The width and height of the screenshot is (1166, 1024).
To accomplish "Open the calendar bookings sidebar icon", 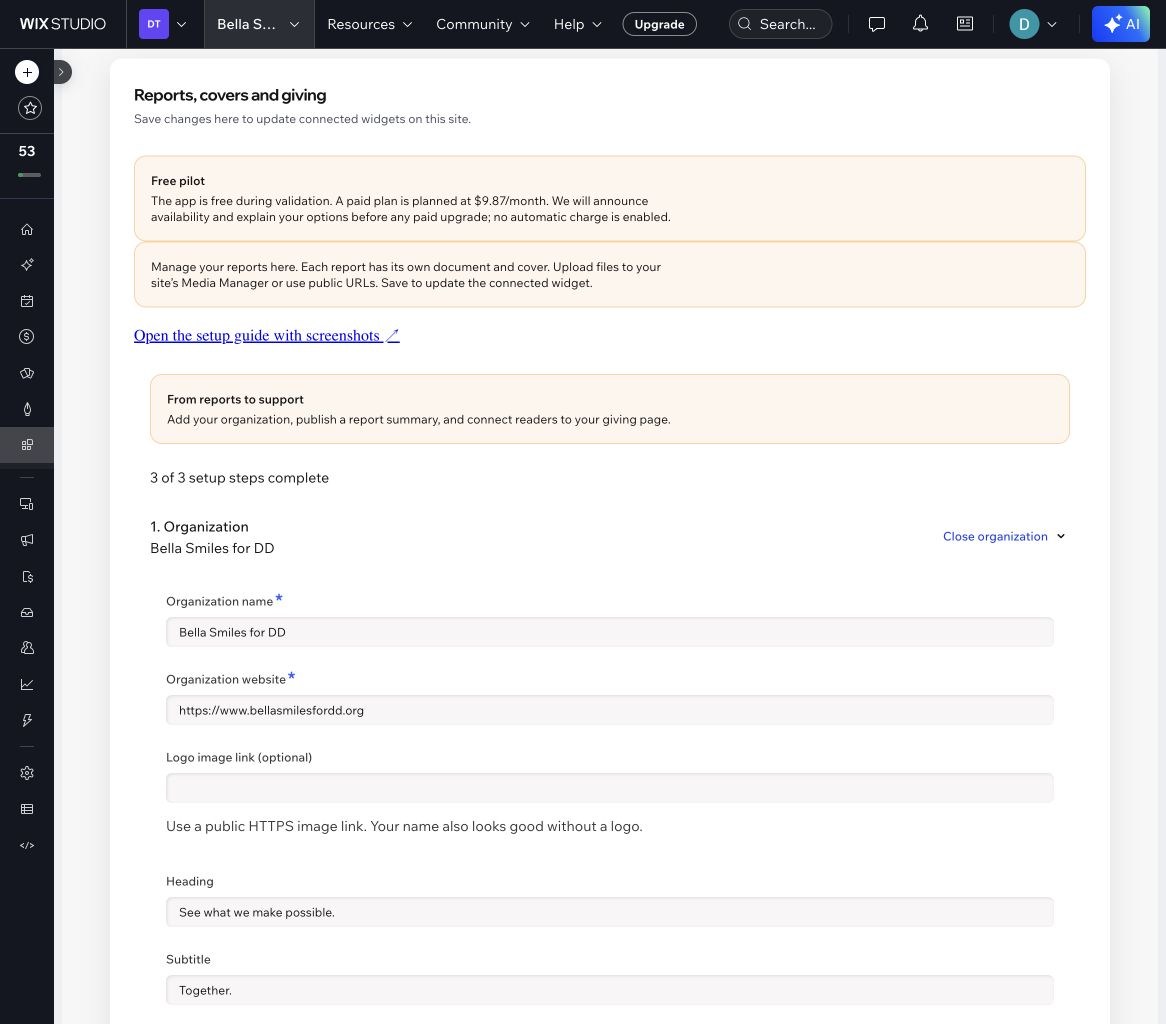I will (27, 300).
